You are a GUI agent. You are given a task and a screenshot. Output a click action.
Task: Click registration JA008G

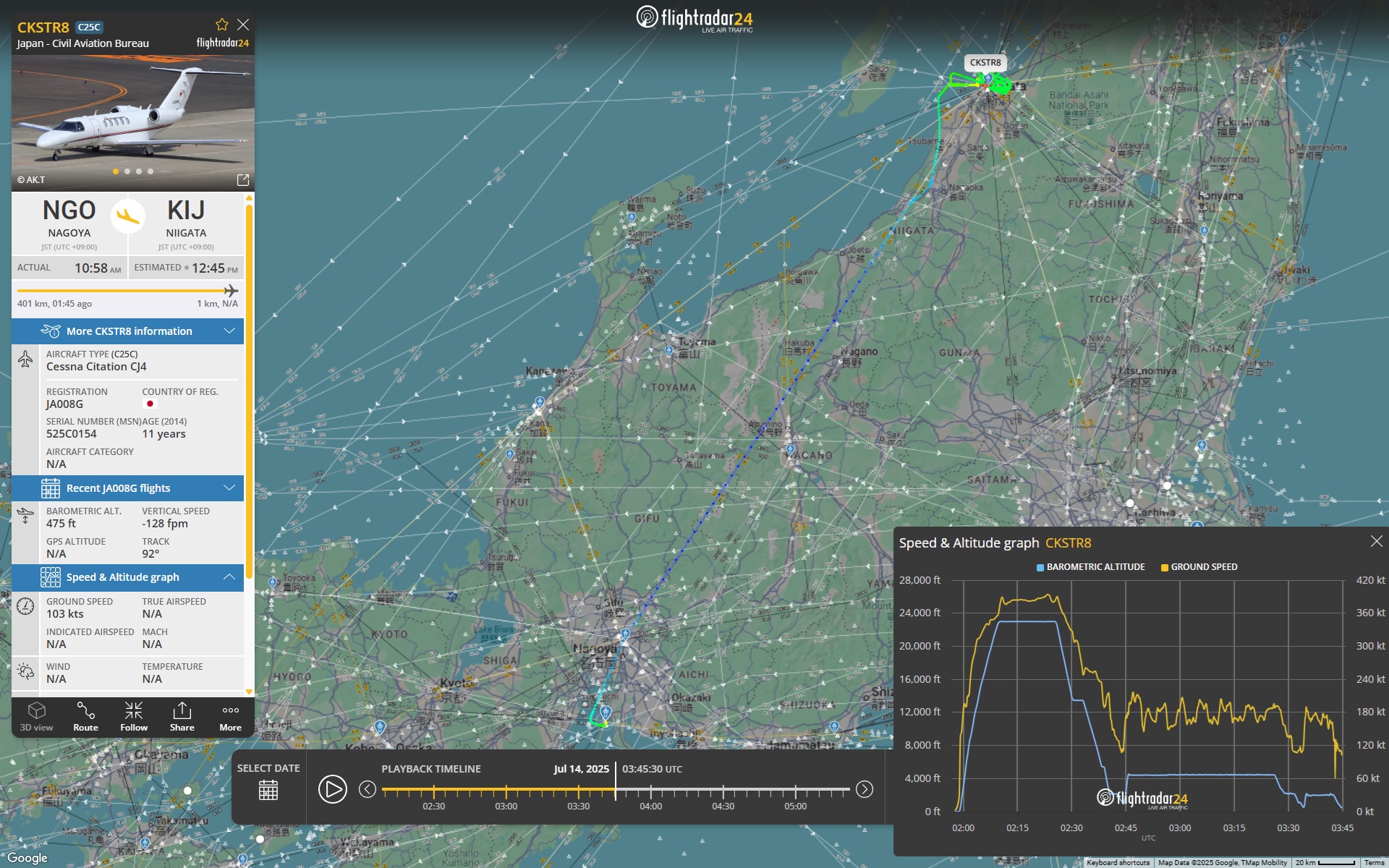(x=64, y=404)
